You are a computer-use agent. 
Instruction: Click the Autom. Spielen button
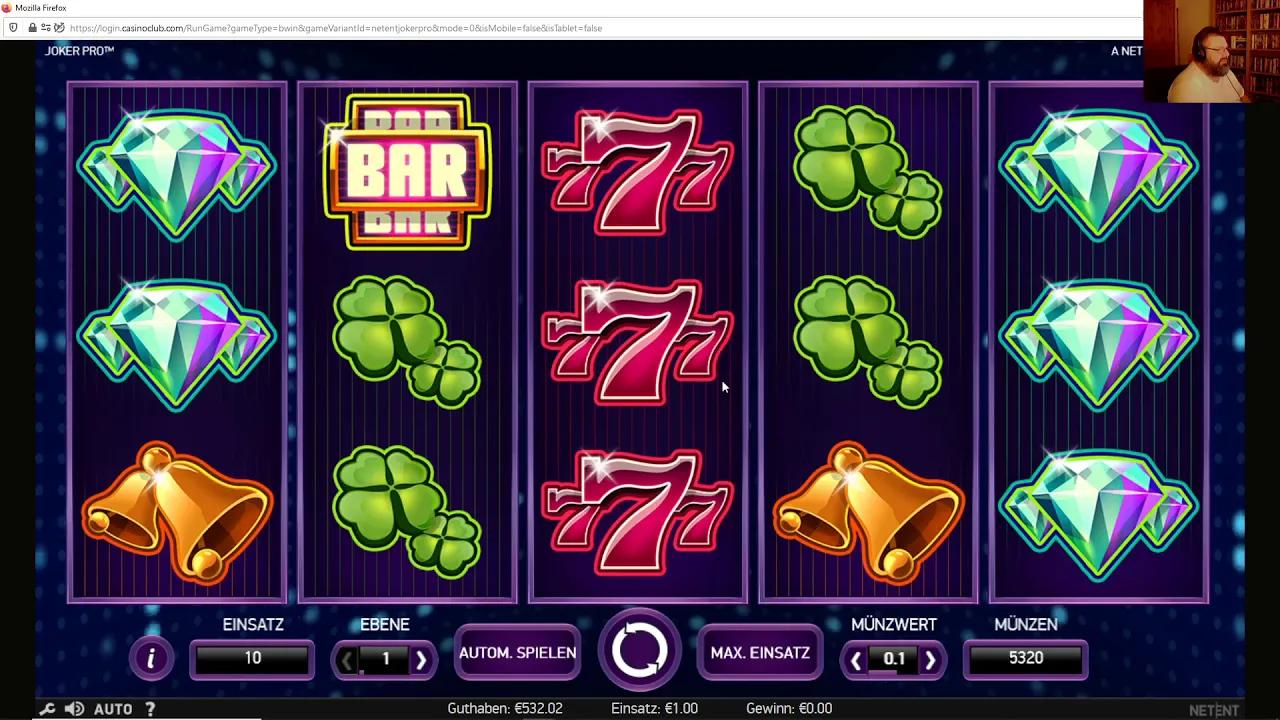tap(517, 653)
